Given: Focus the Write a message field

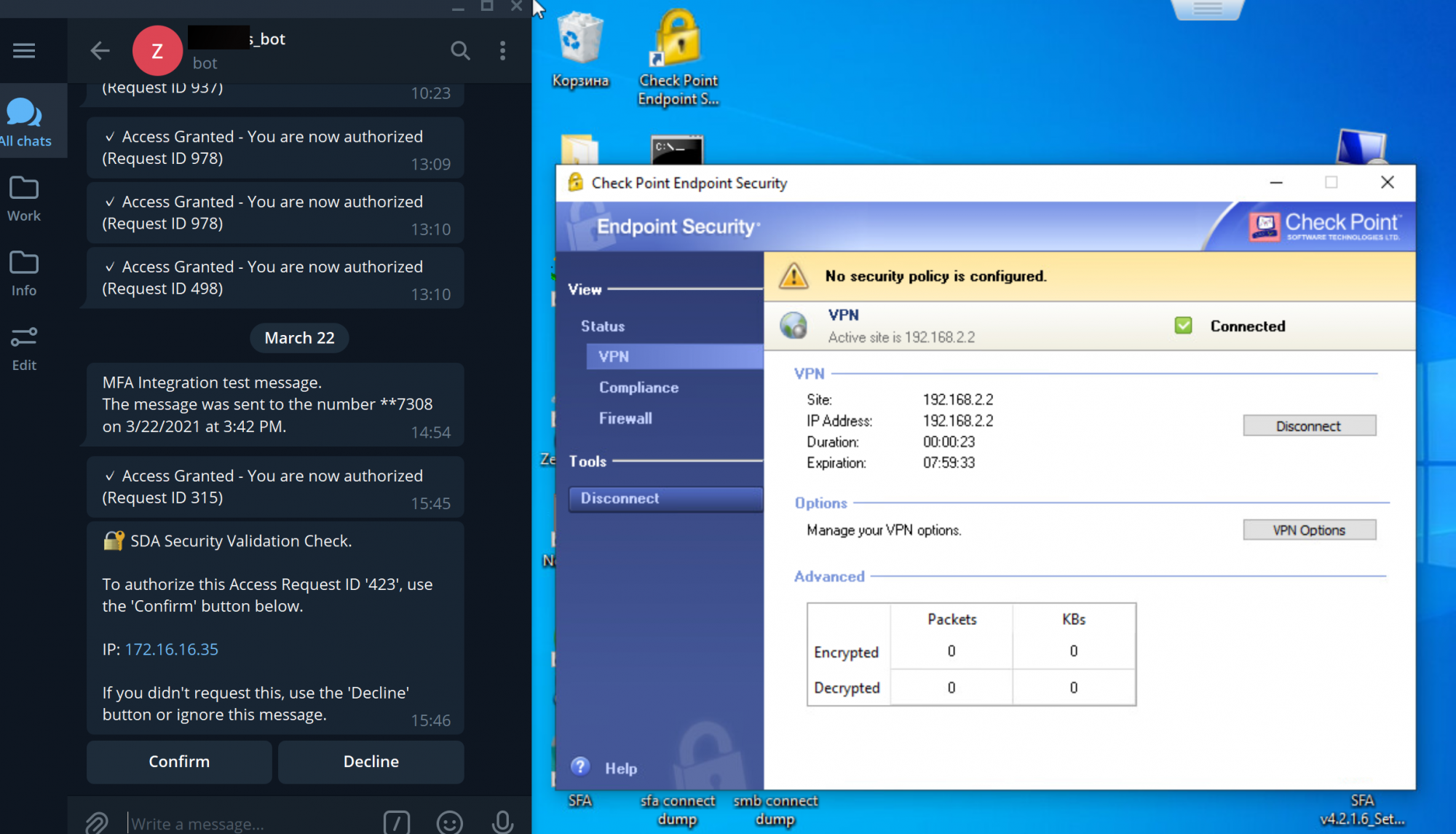Looking at the screenshot, I should [x=248, y=824].
